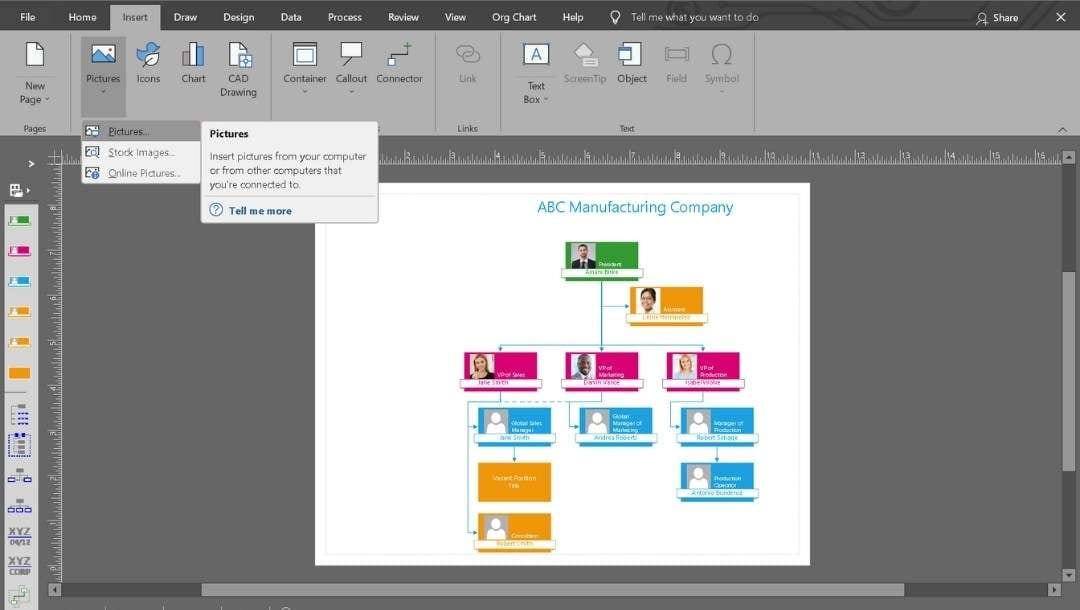Screen dimensions: 1080x610
Task: Select the VP of Marketing shape
Action: pos(601,371)
